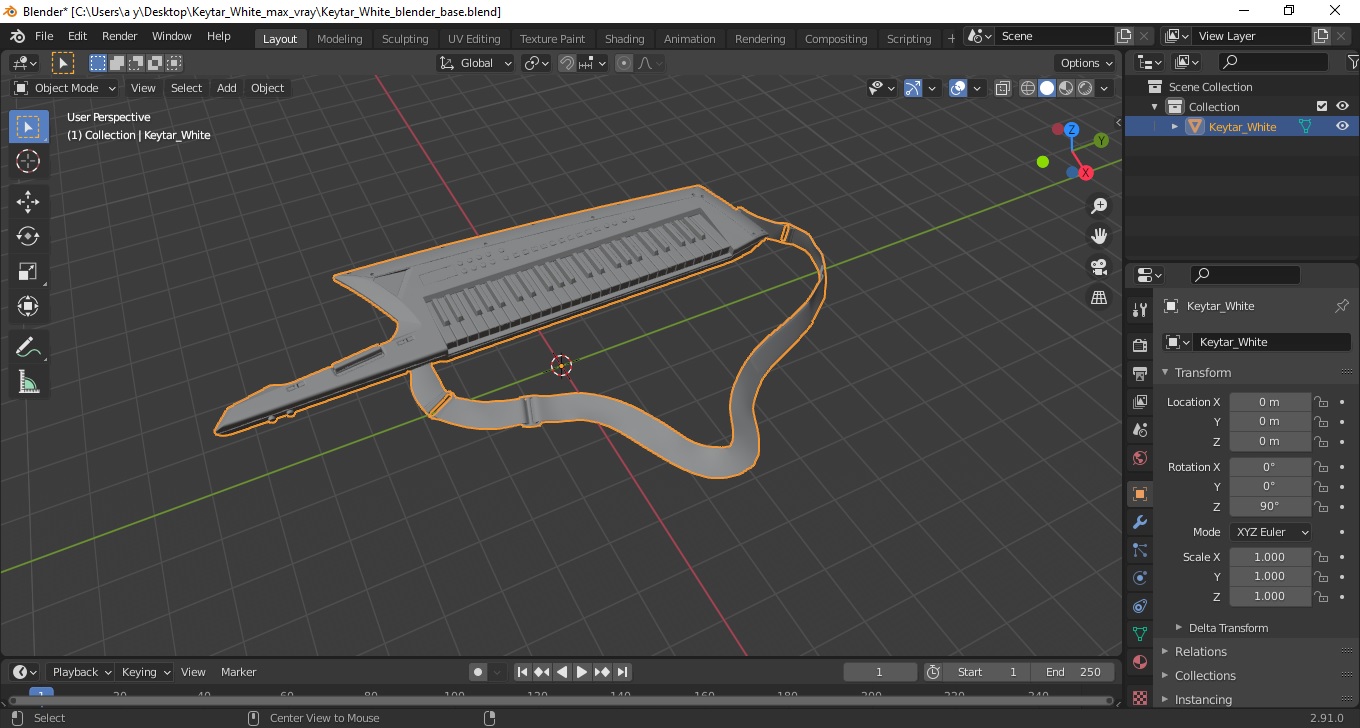Uncheck the Collection exclude checkbox

tap(1322, 106)
